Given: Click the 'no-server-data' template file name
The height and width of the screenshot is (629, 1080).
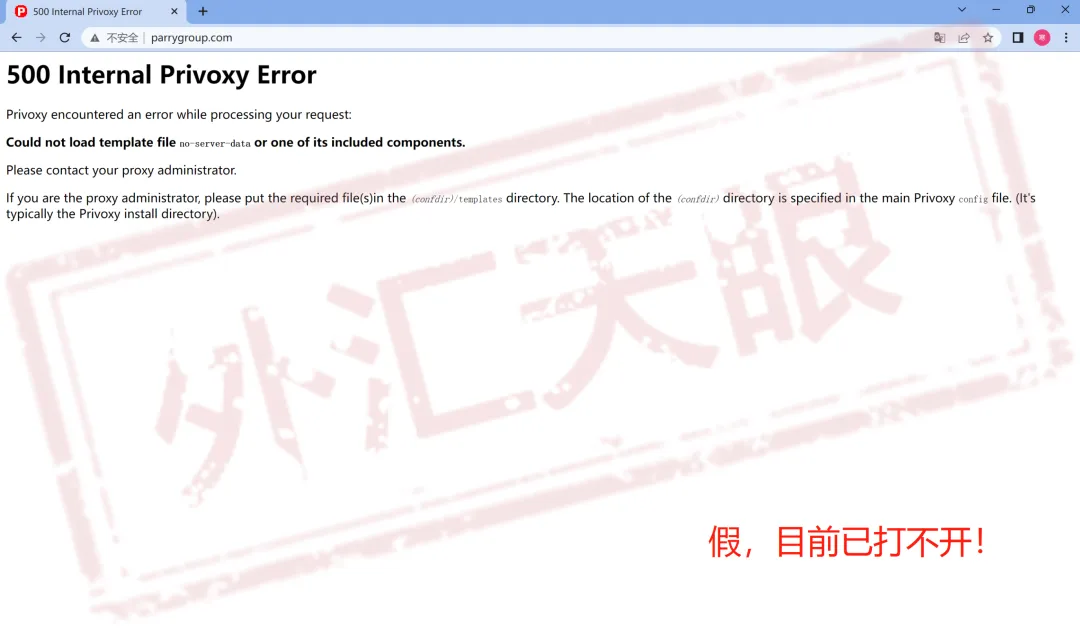Looking at the screenshot, I should coord(215,143).
